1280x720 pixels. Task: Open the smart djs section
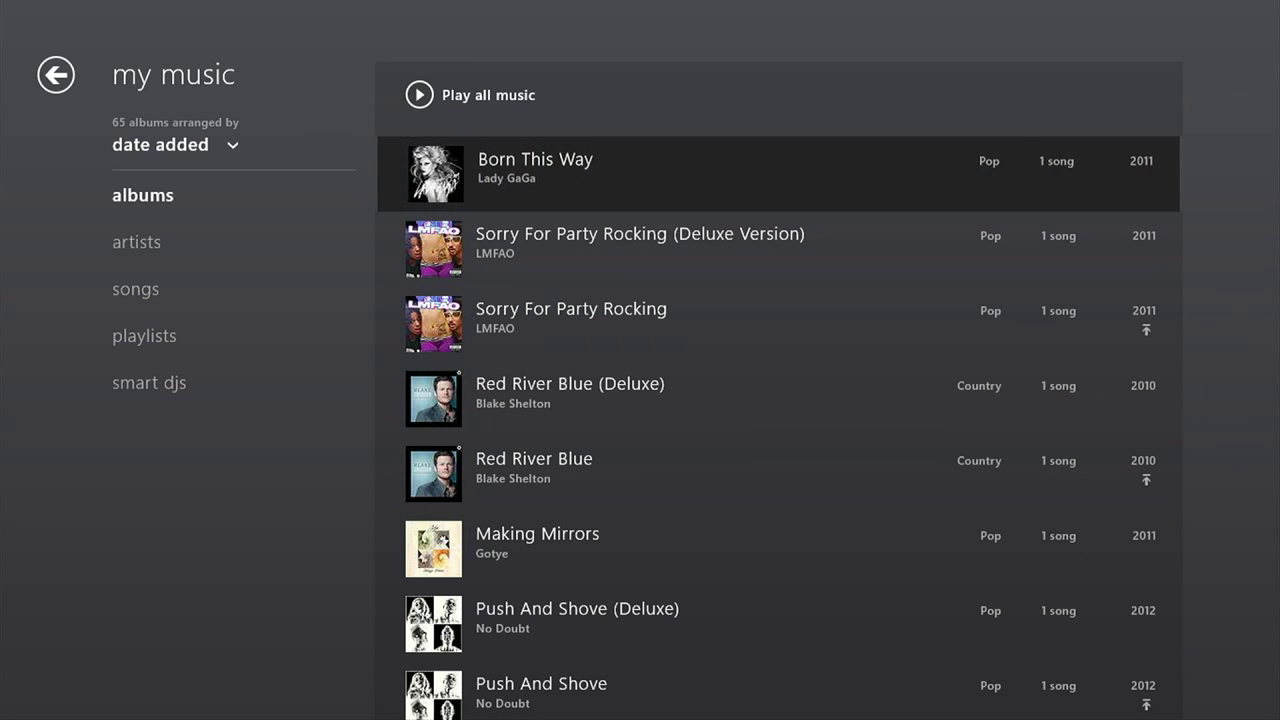pyautogui.click(x=149, y=383)
